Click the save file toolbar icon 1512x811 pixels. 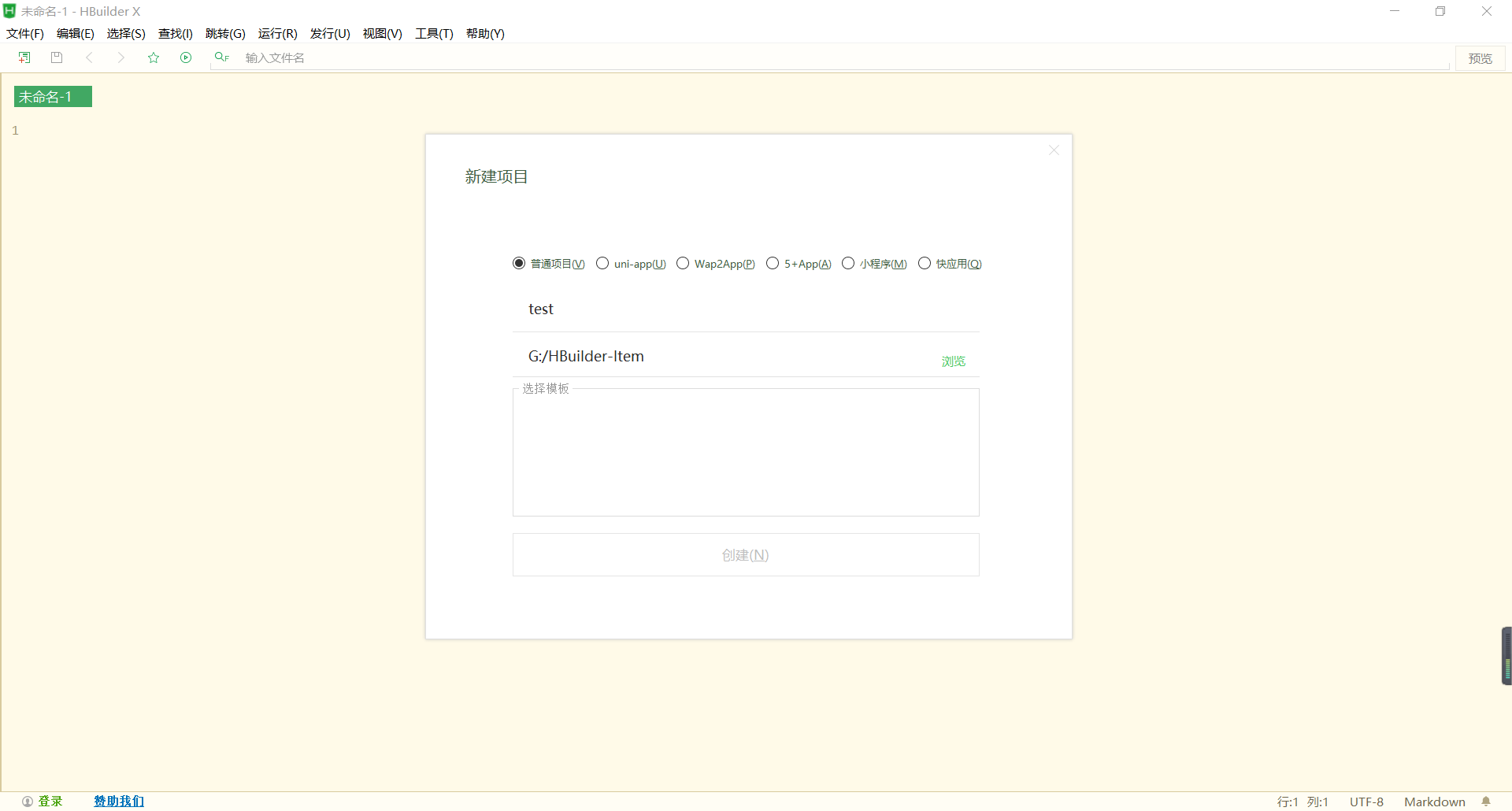[x=57, y=57]
